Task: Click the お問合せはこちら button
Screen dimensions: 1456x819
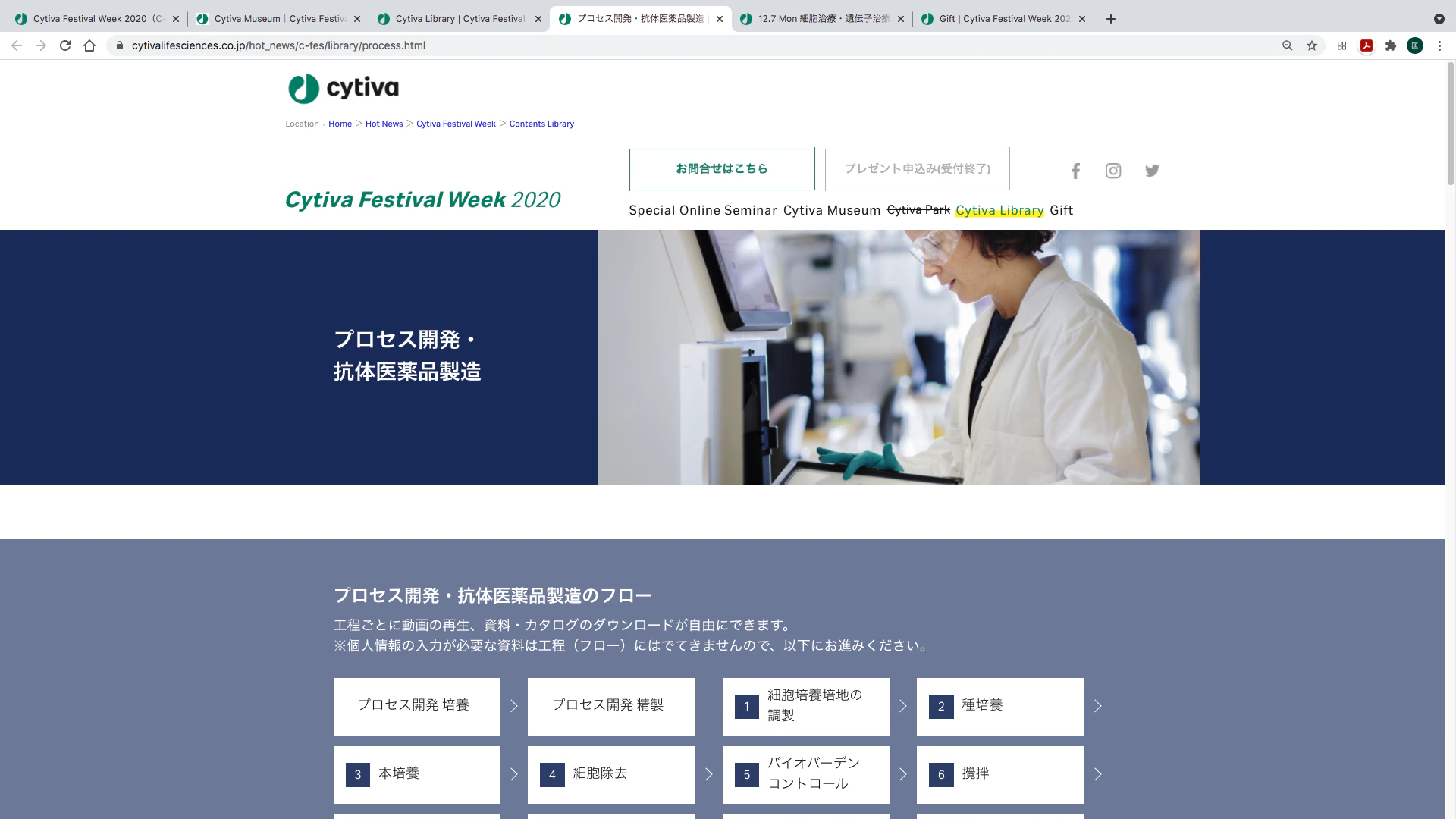Action: click(x=722, y=169)
